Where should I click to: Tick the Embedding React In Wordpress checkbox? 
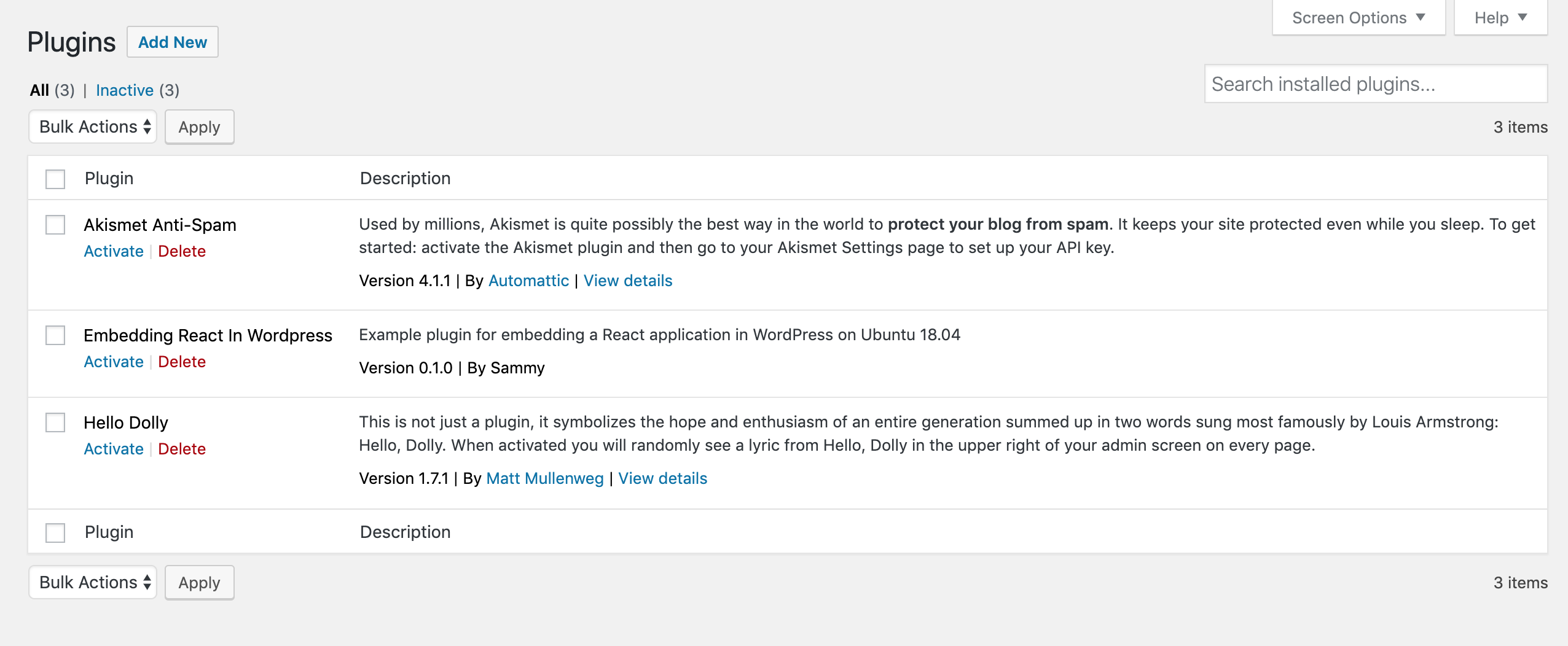(x=55, y=335)
